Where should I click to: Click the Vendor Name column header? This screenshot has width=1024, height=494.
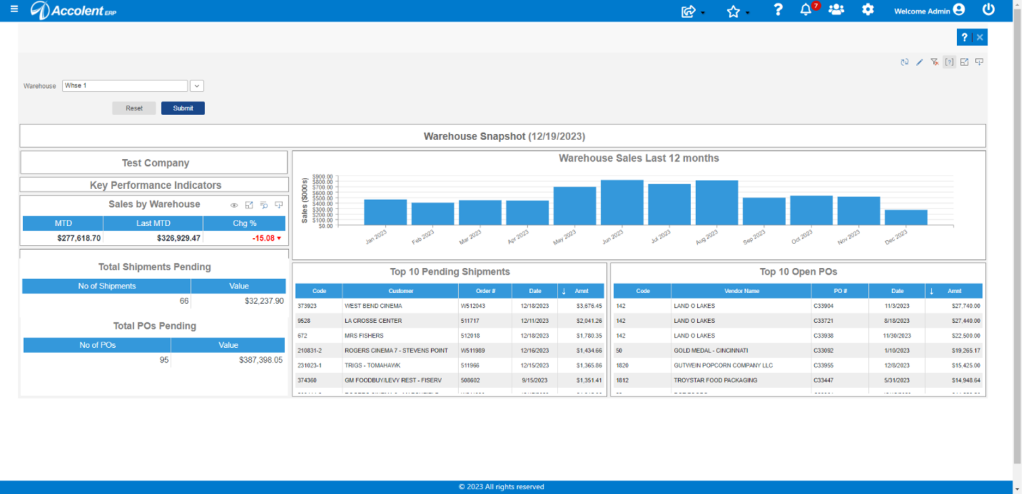(x=741, y=291)
